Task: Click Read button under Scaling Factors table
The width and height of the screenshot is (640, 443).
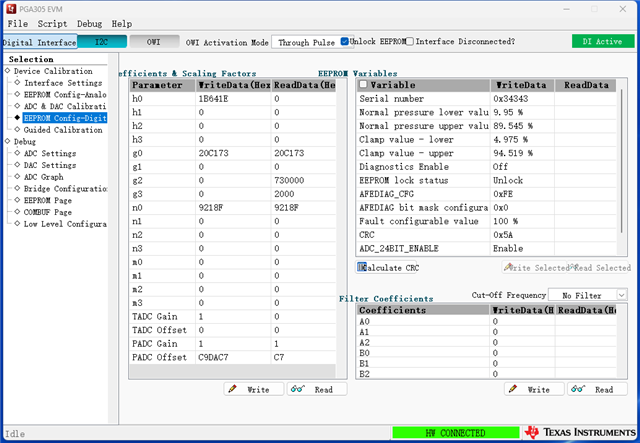Action: (317, 389)
